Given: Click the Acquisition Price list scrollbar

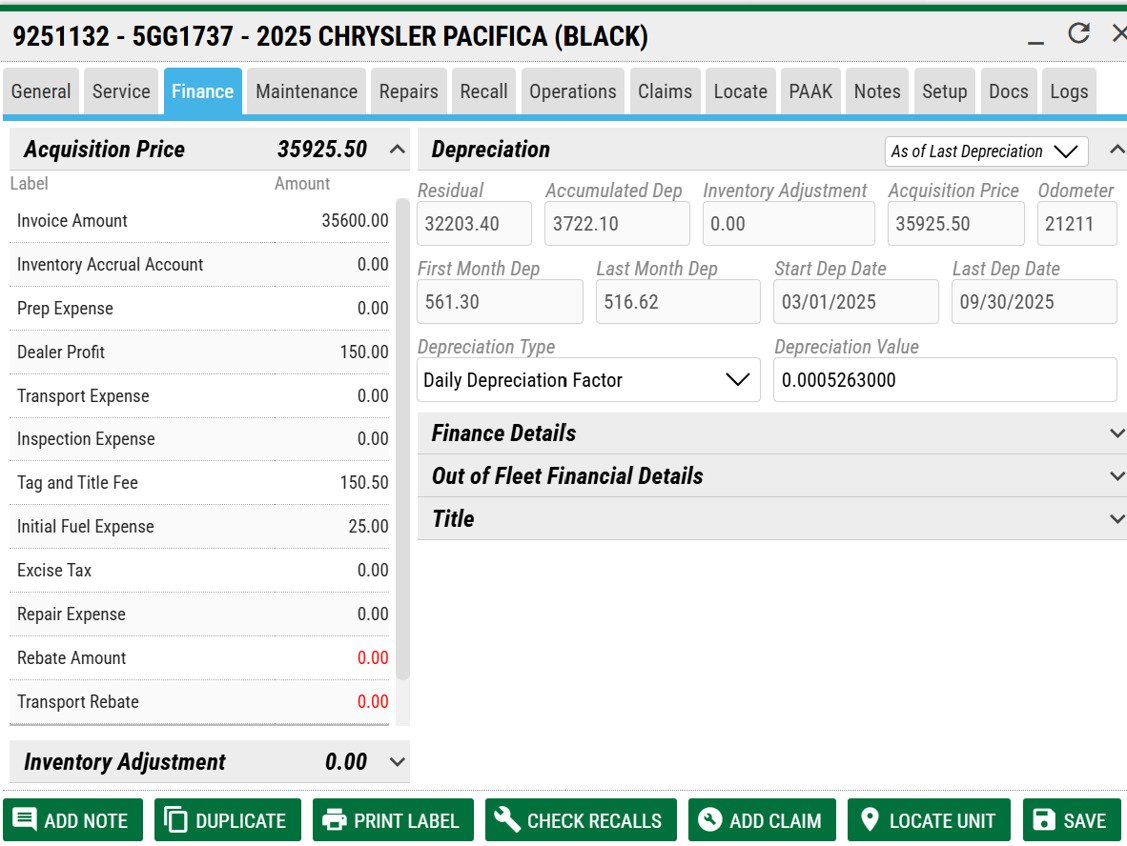Looking at the screenshot, I should [403, 440].
